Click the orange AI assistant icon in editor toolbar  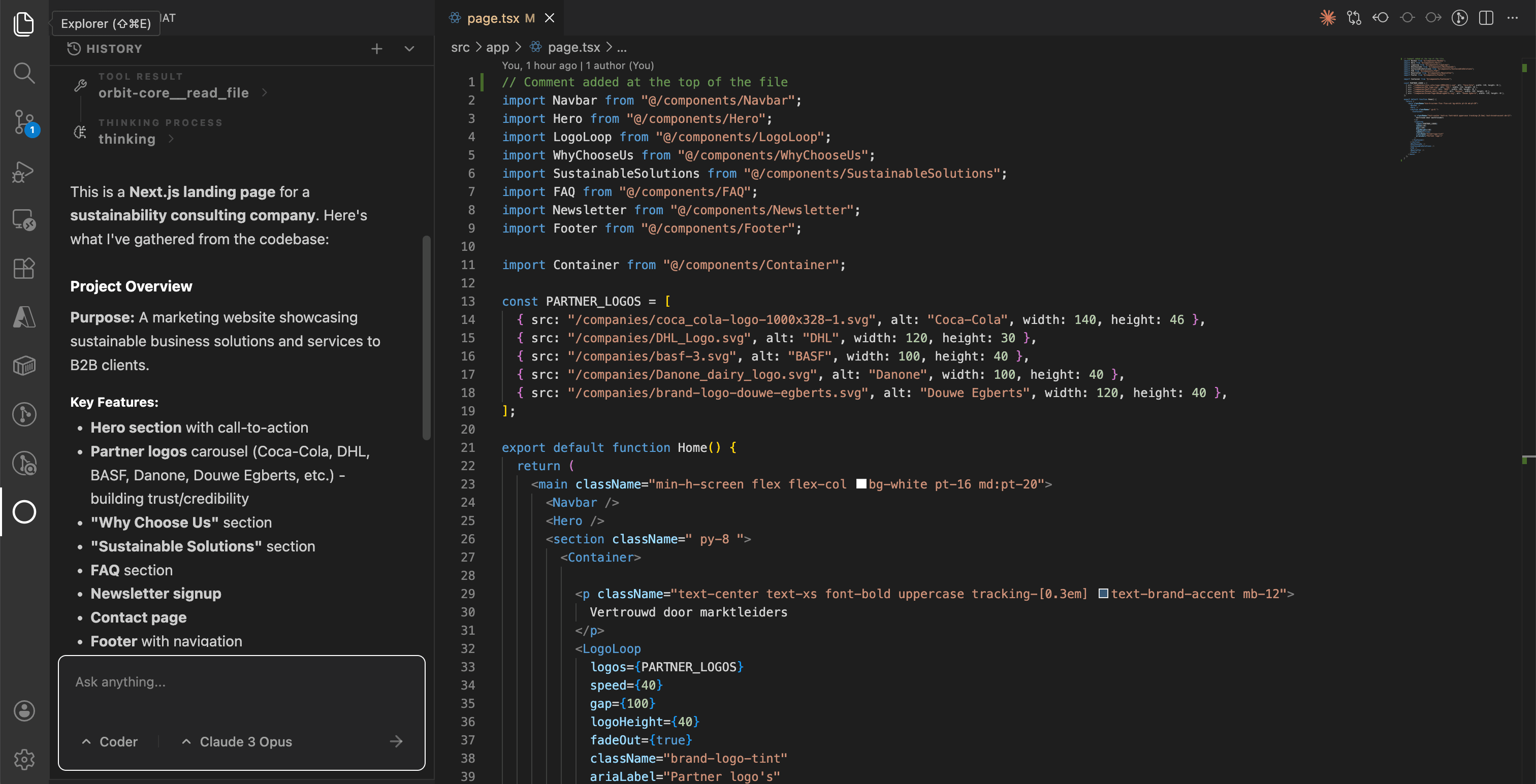(1328, 17)
